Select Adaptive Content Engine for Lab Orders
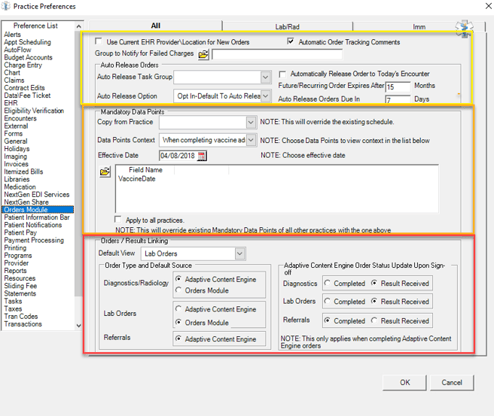 pos(178,309)
